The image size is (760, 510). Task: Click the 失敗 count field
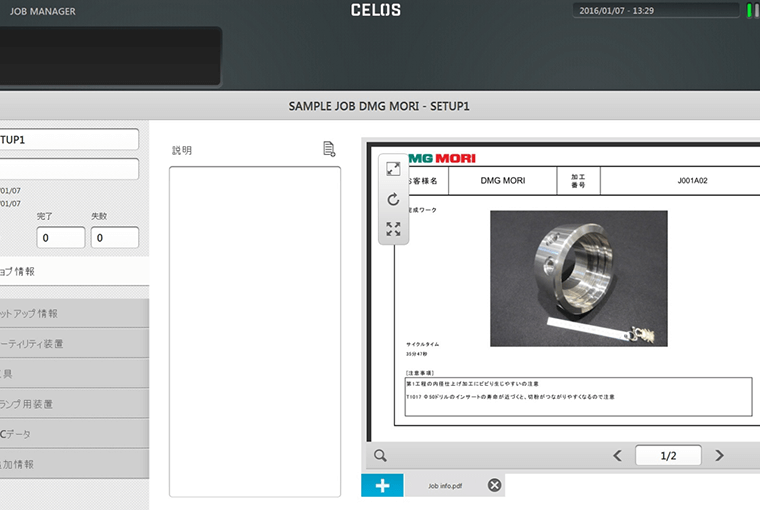click(x=114, y=238)
